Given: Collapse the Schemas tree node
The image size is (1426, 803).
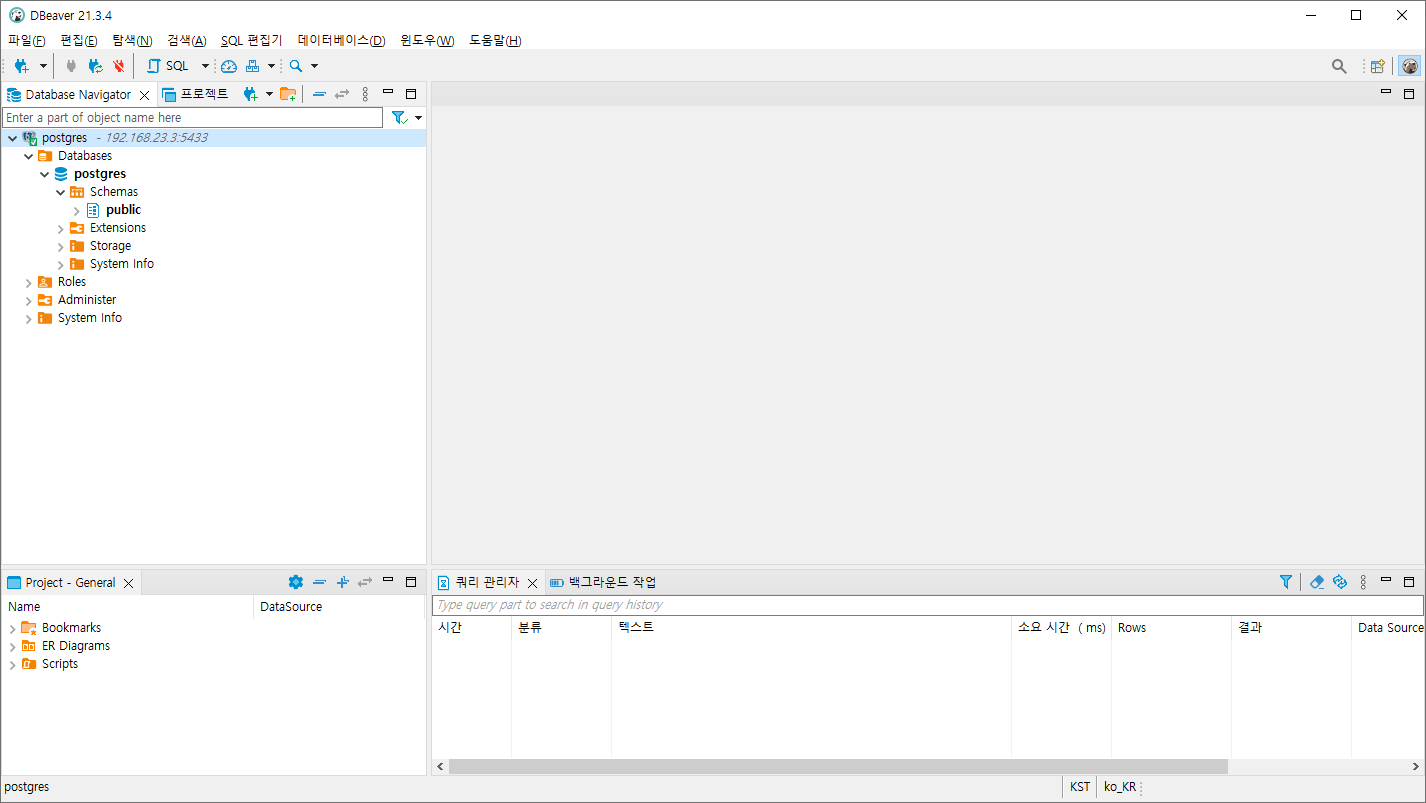Looking at the screenshot, I should (x=60, y=192).
